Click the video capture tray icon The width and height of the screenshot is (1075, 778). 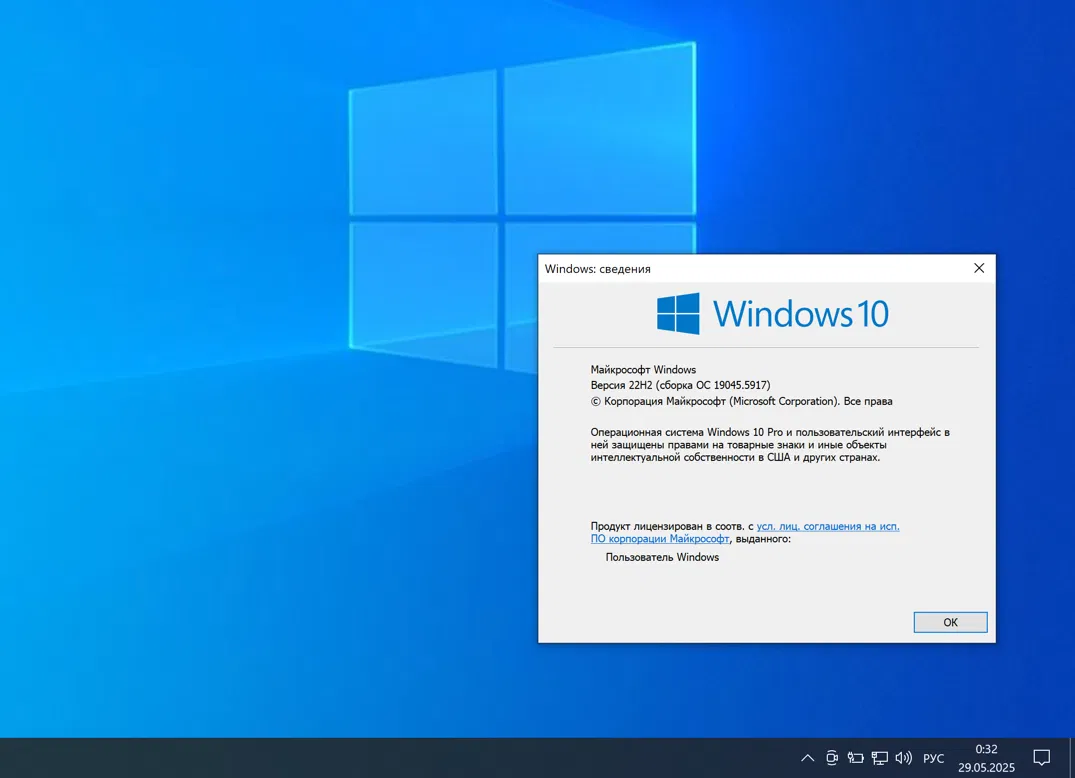coord(832,758)
